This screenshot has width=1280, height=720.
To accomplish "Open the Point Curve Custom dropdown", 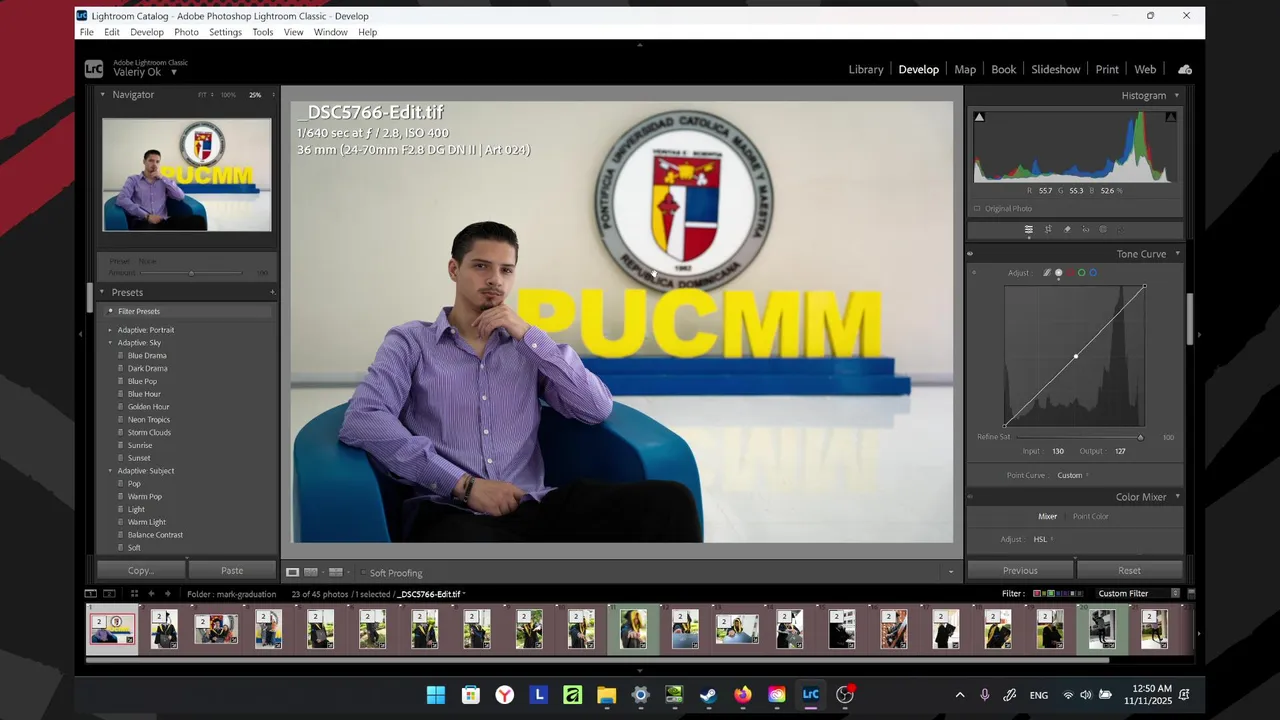I will [1073, 476].
